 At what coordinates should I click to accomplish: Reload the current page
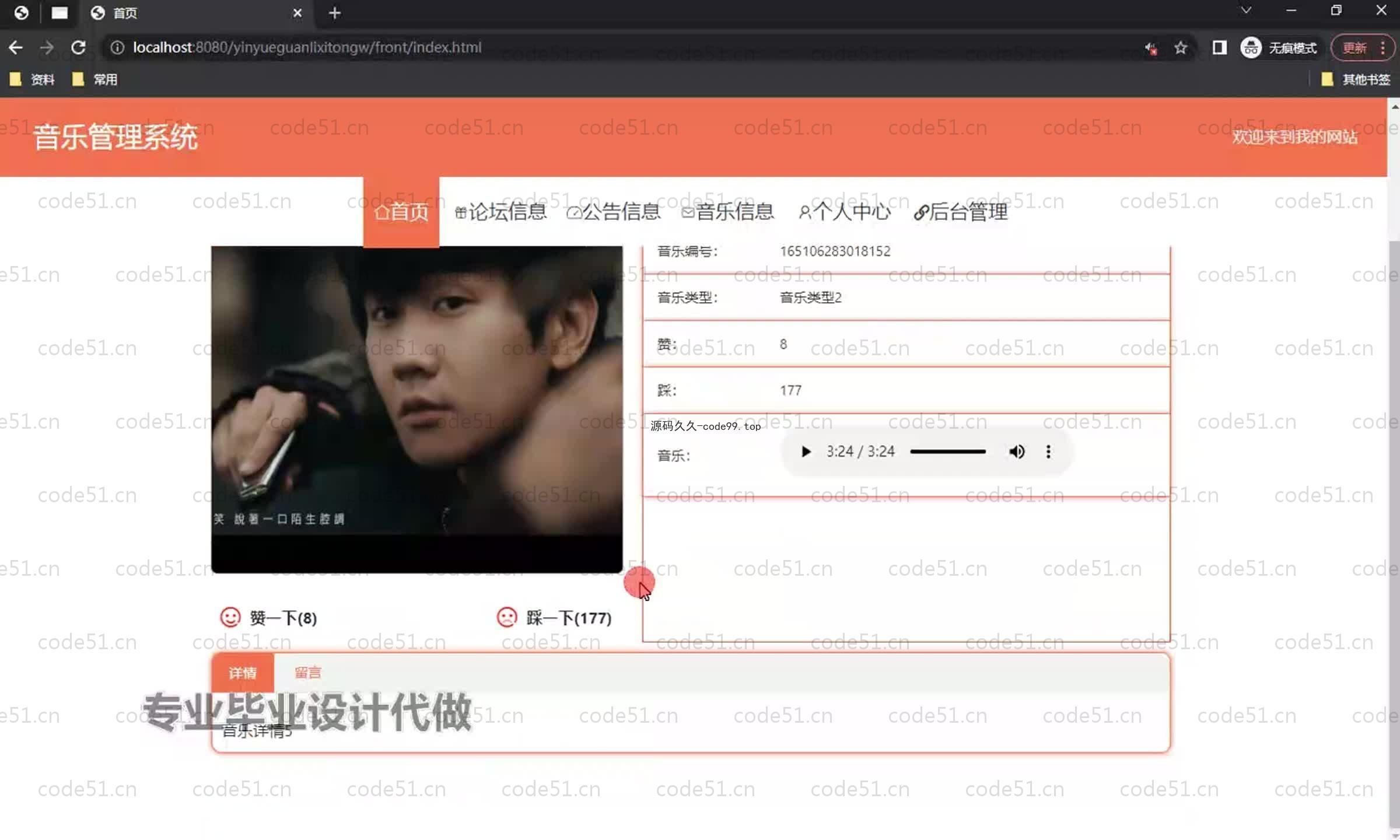(78, 47)
